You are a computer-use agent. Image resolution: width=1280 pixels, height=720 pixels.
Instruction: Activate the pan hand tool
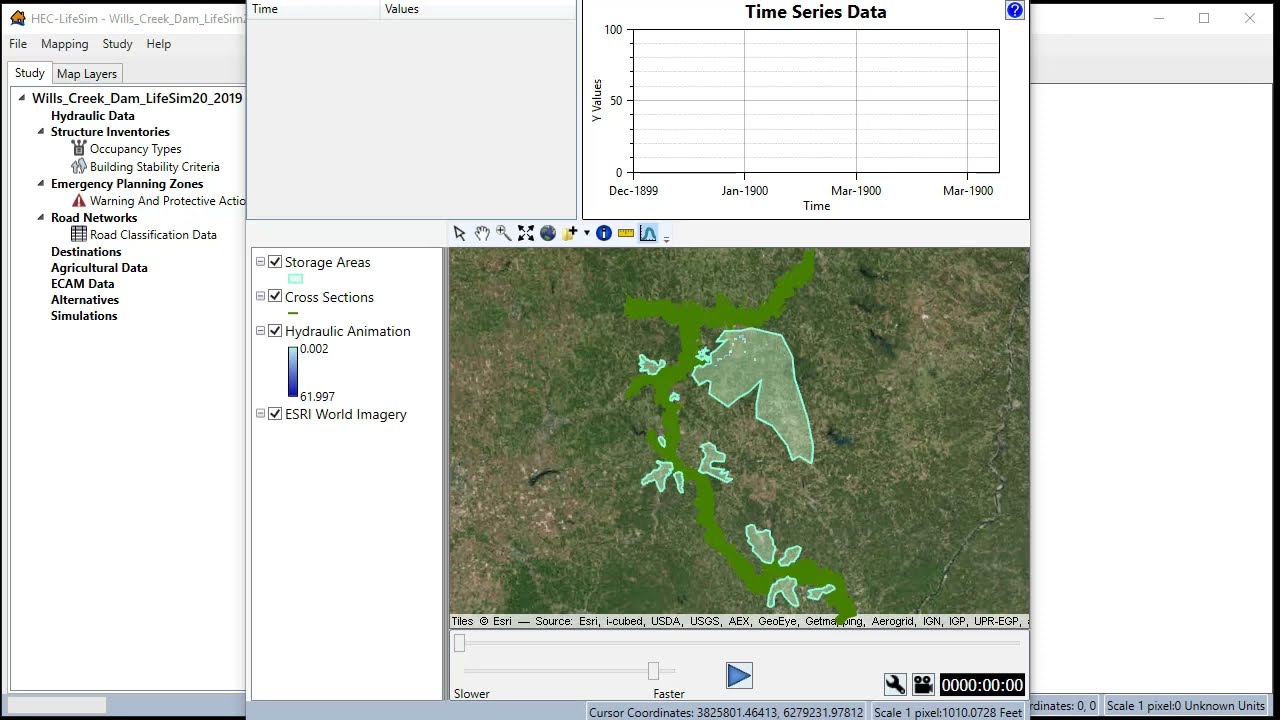482,233
